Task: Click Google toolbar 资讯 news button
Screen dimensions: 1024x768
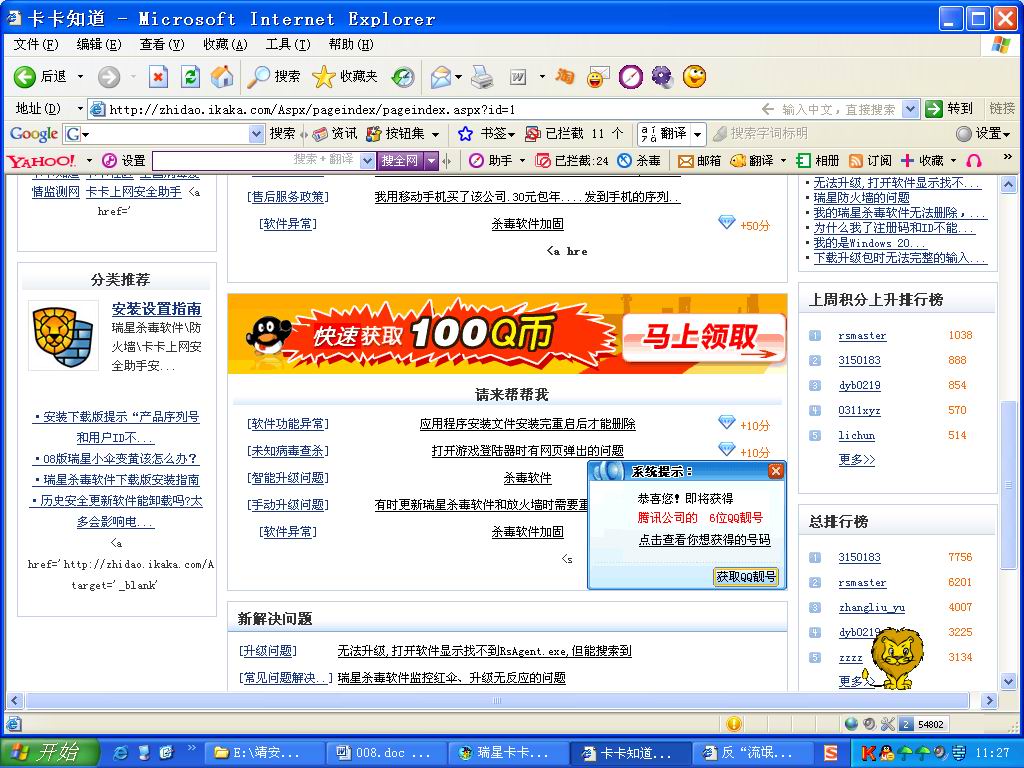Action: pos(335,134)
